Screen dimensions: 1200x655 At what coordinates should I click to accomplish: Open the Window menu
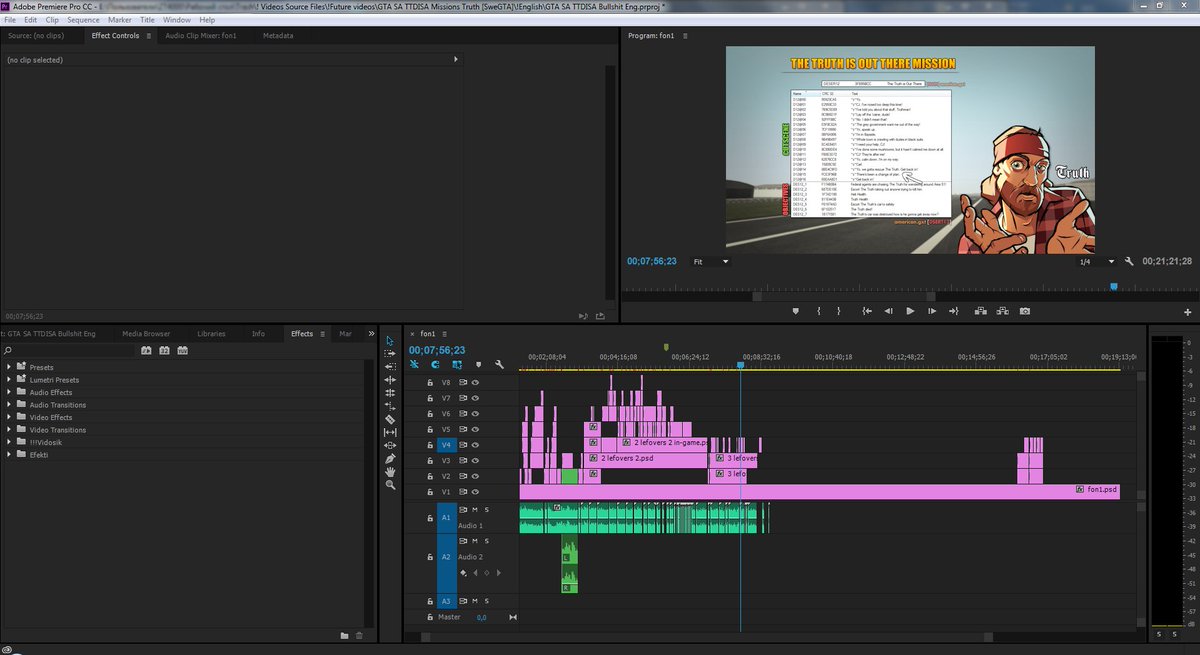tap(176, 20)
